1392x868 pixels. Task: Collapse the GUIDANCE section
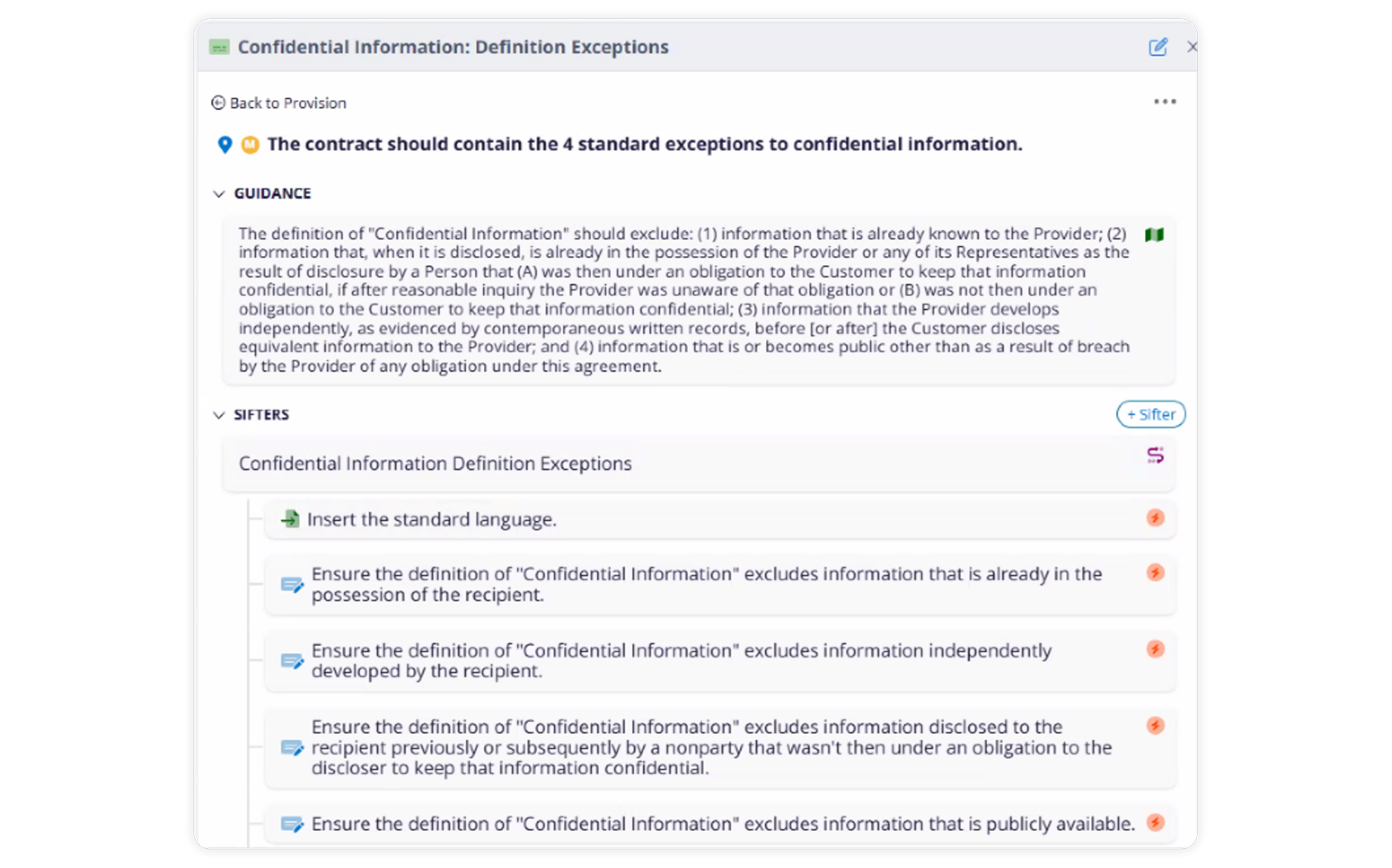219,194
